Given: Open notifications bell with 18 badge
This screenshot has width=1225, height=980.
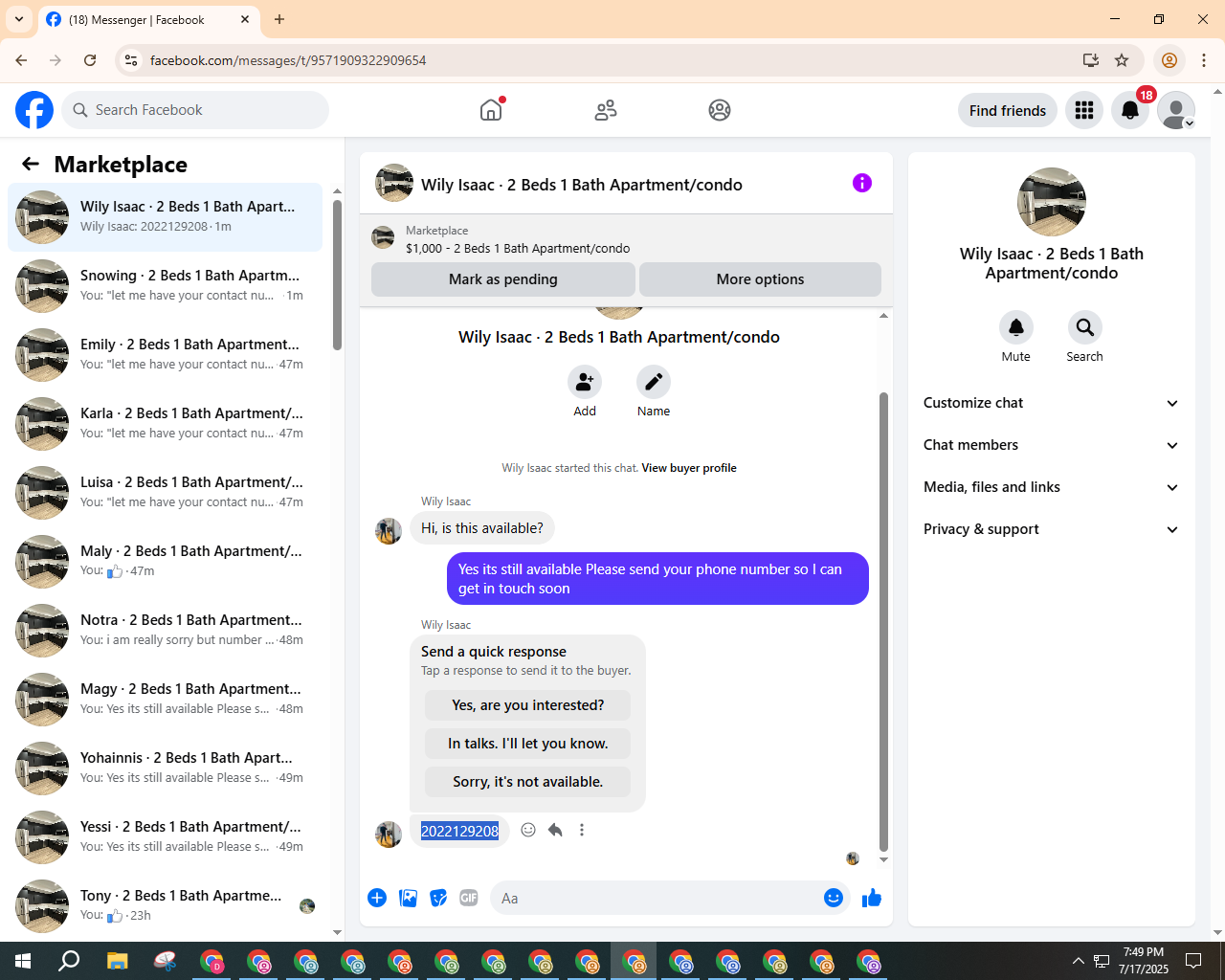Looking at the screenshot, I should pos(1130,110).
